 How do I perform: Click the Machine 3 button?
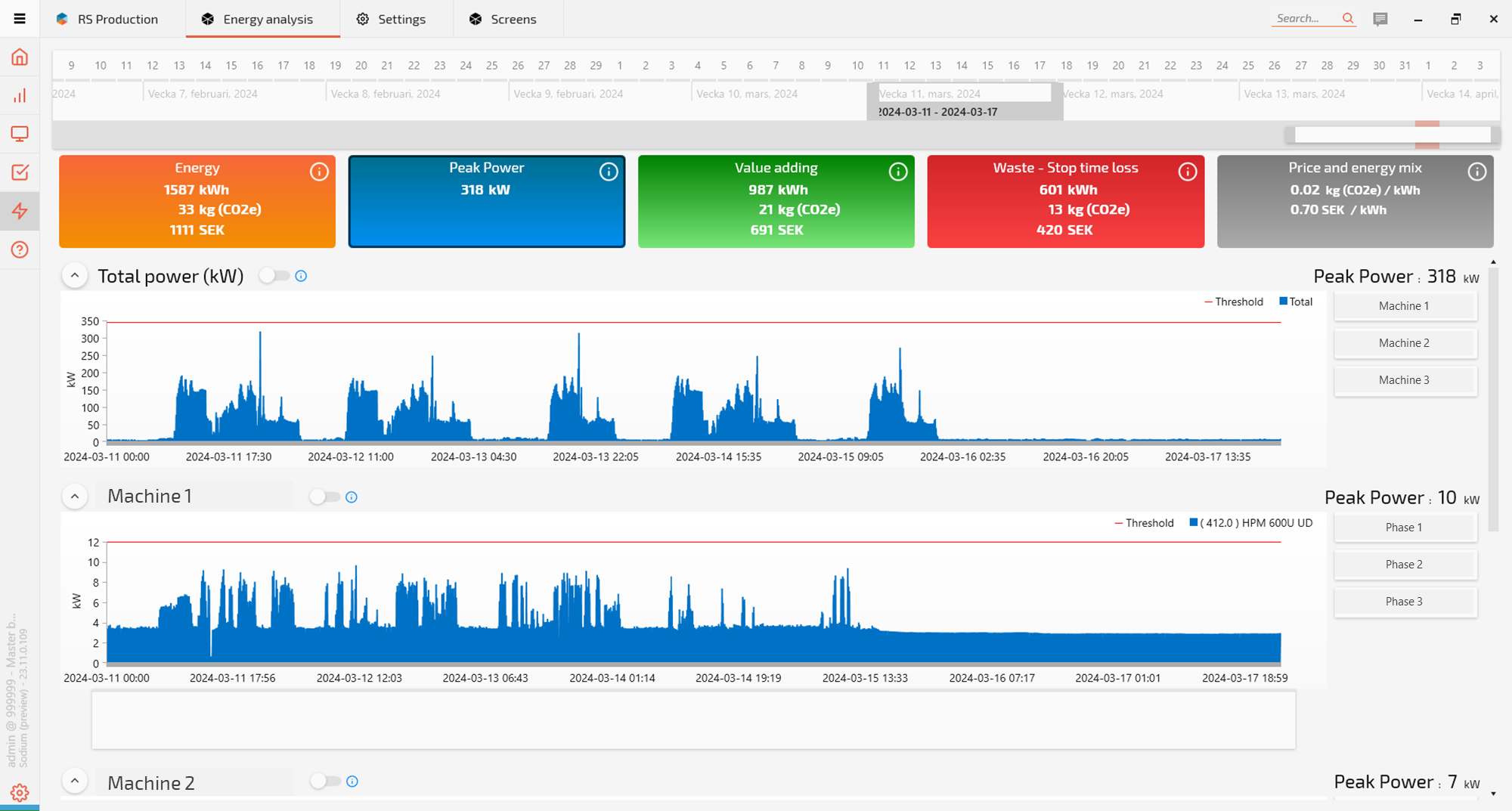coord(1404,380)
